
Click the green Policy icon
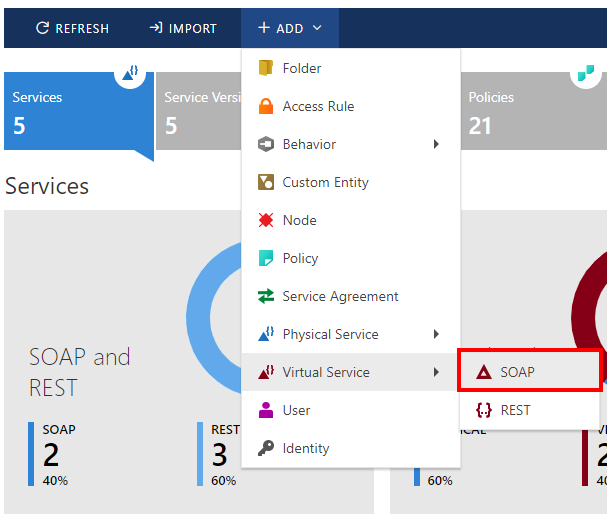[x=265, y=258]
